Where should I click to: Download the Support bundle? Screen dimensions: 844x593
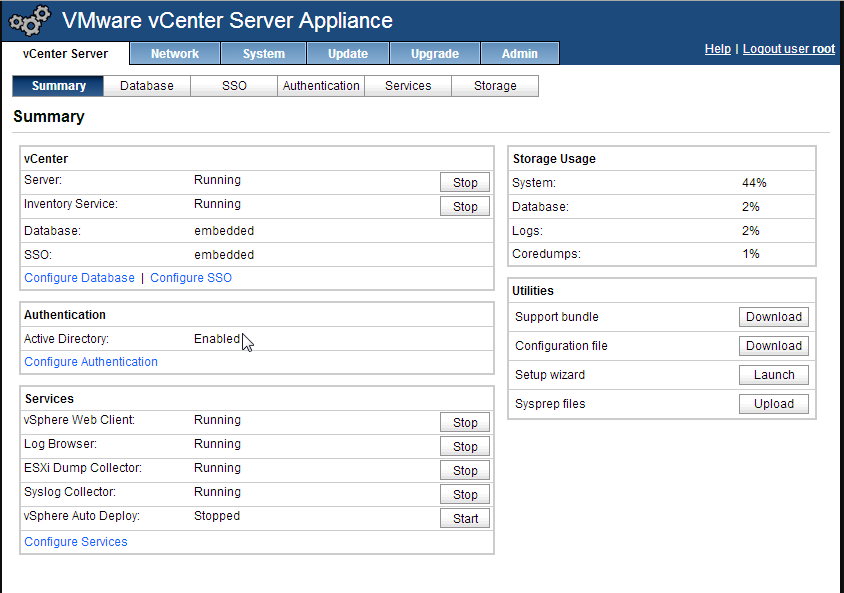coord(774,317)
